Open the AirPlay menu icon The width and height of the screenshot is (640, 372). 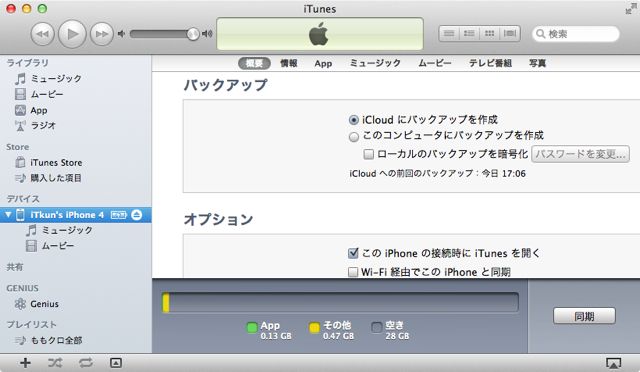[613, 363]
